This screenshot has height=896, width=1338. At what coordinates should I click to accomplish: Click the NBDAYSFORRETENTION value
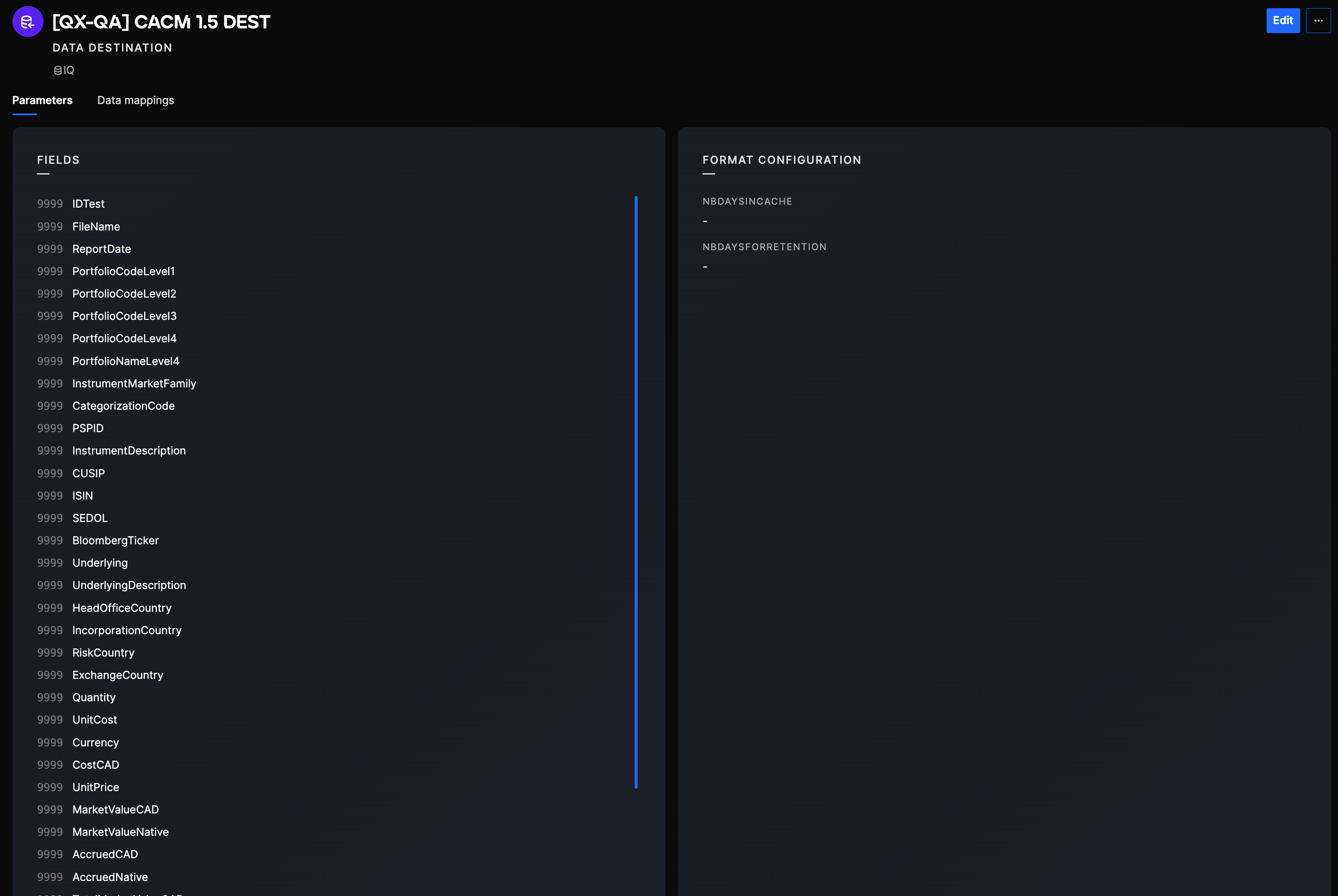click(705, 267)
